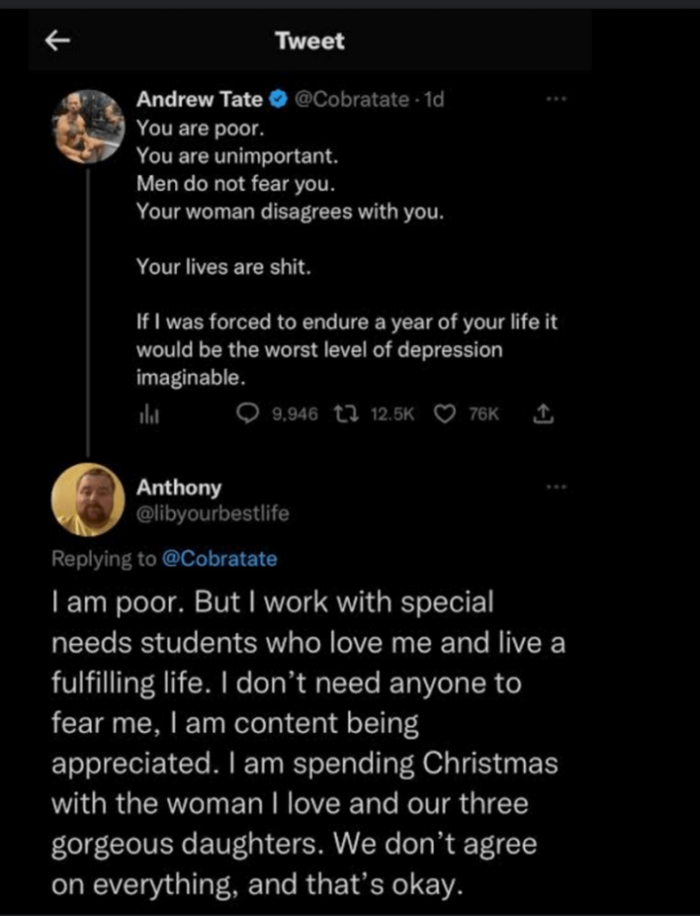View analytics icon on Andrew Tate's tweet

click(x=143, y=415)
